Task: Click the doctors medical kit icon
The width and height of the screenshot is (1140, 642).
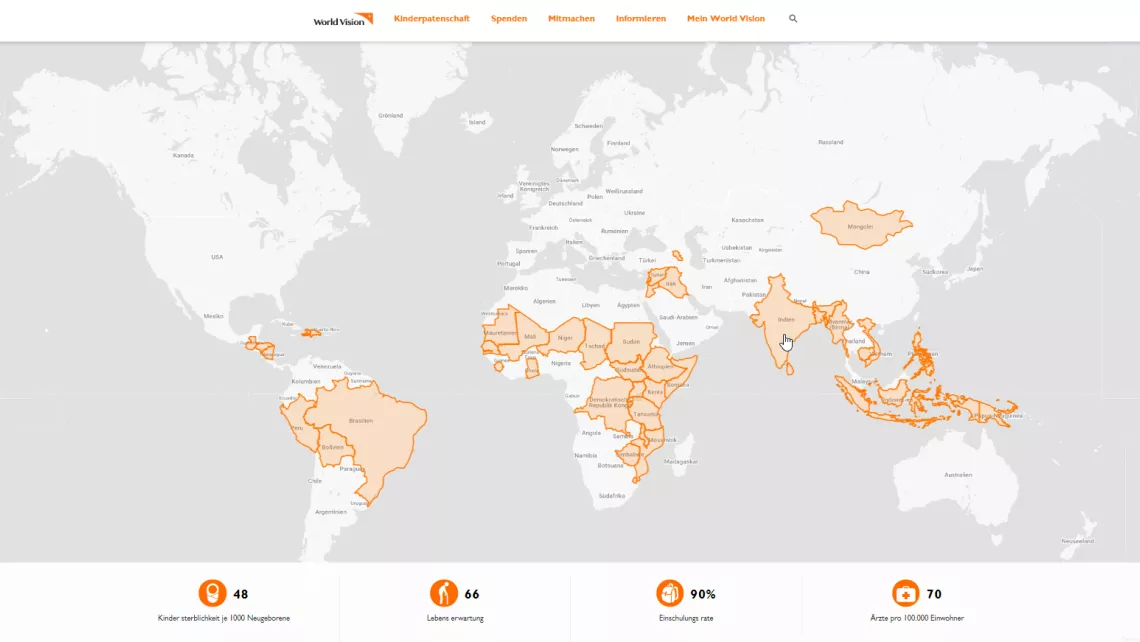Action: click(x=906, y=594)
